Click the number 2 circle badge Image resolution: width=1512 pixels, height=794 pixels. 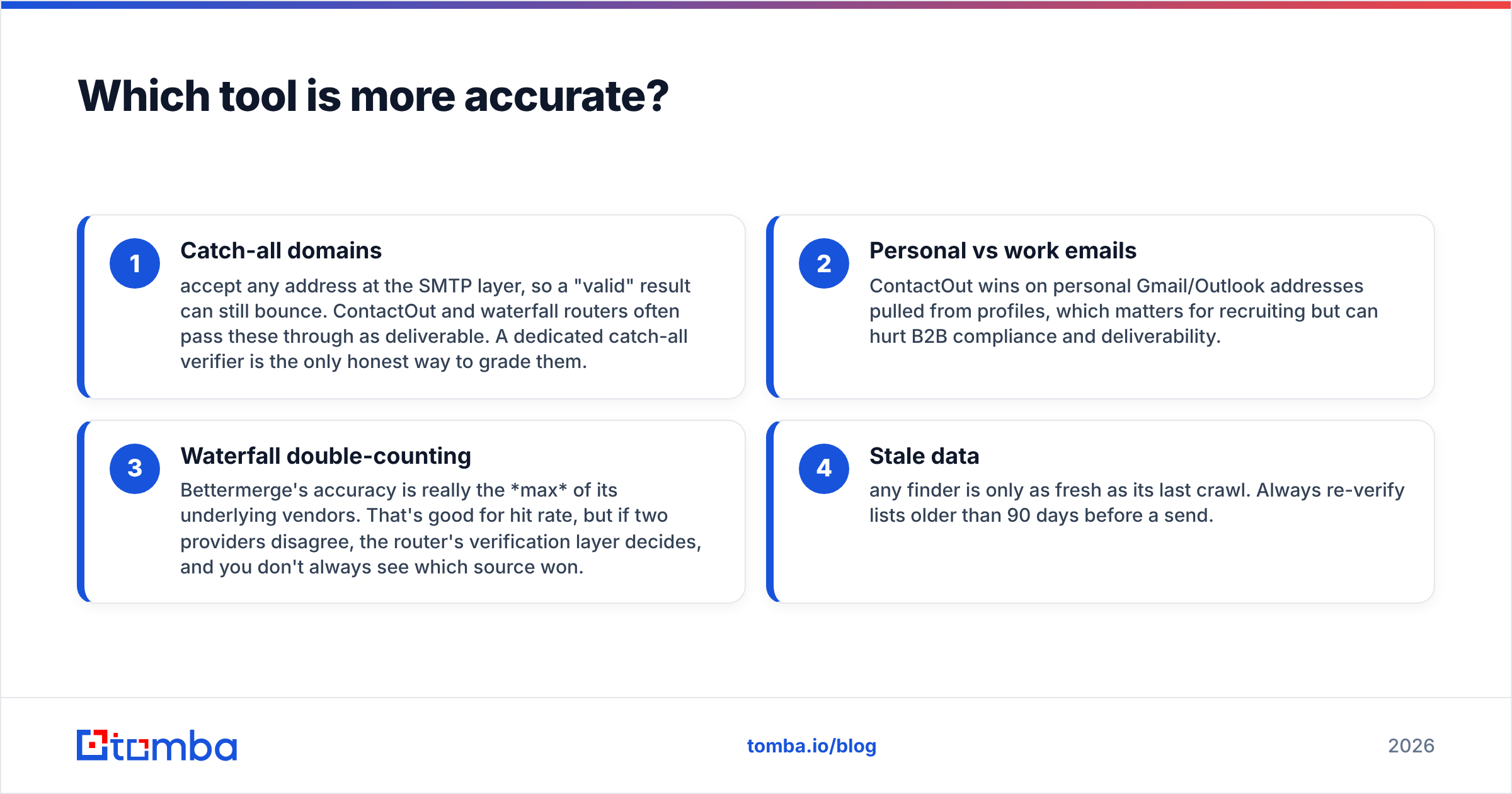(824, 263)
